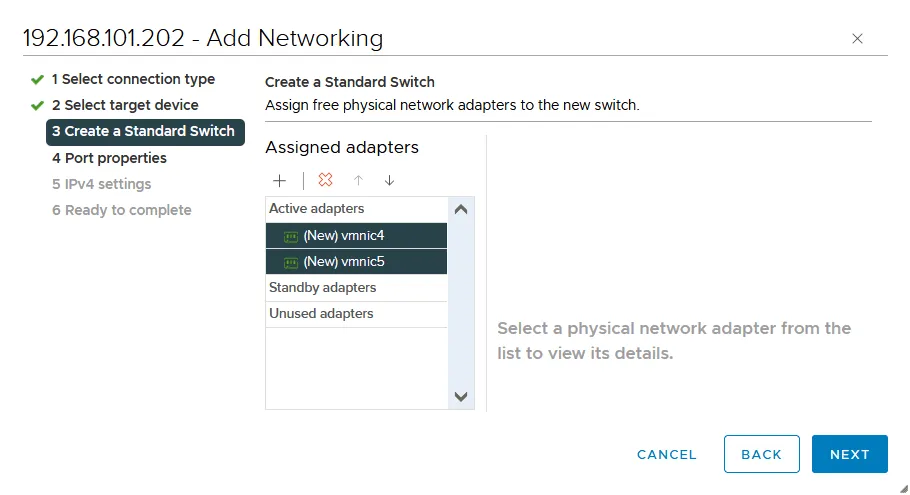Click the red remove adapter icon
The height and width of the screenshot is (495, 910).
(x=325, y=181)
